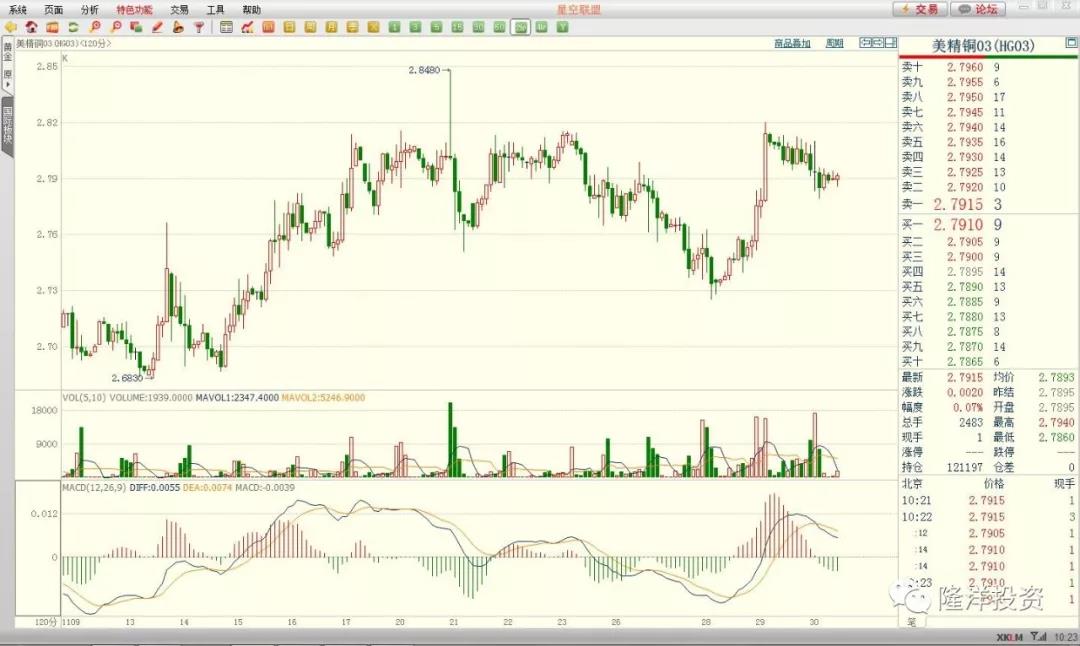This screenshot has width=1080, height=646.
Task: Click the 周期 link
Action: point(834,43)
